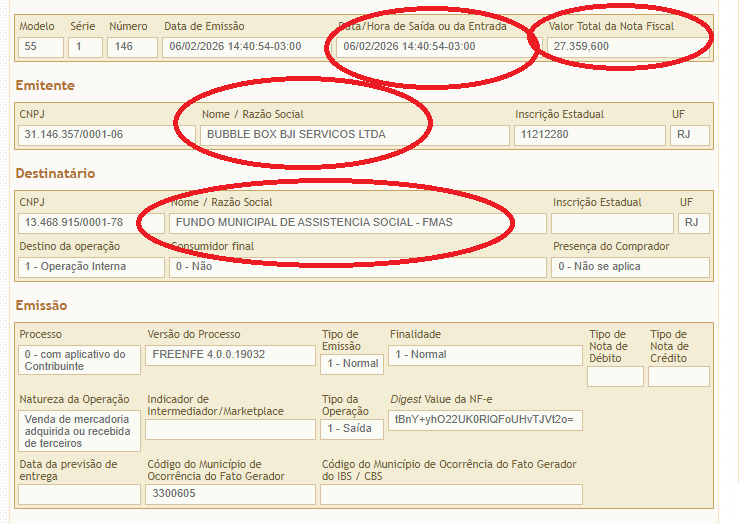Click Destino da operação value Operação Interna
The height and width of the screenshot is (524, 739).
91,267
